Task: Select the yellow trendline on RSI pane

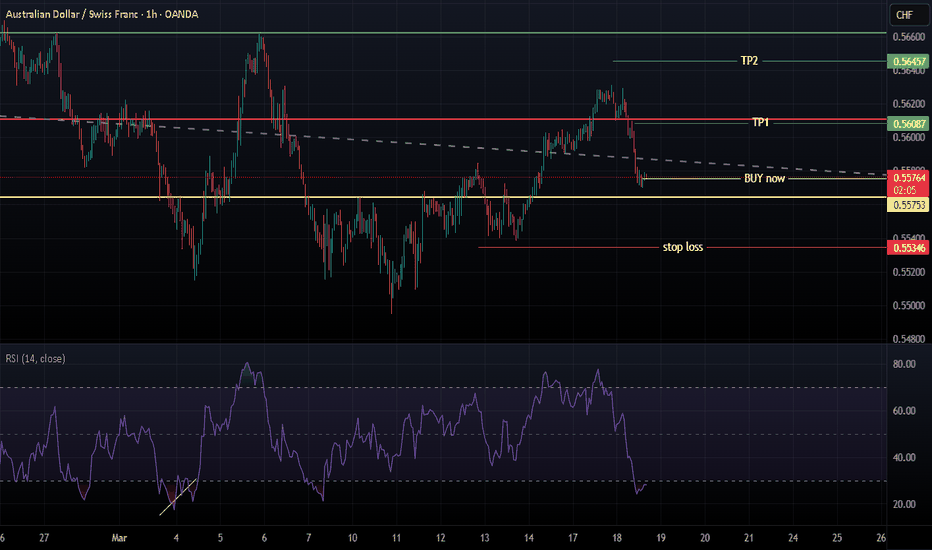Action: [x=178, y=497]
